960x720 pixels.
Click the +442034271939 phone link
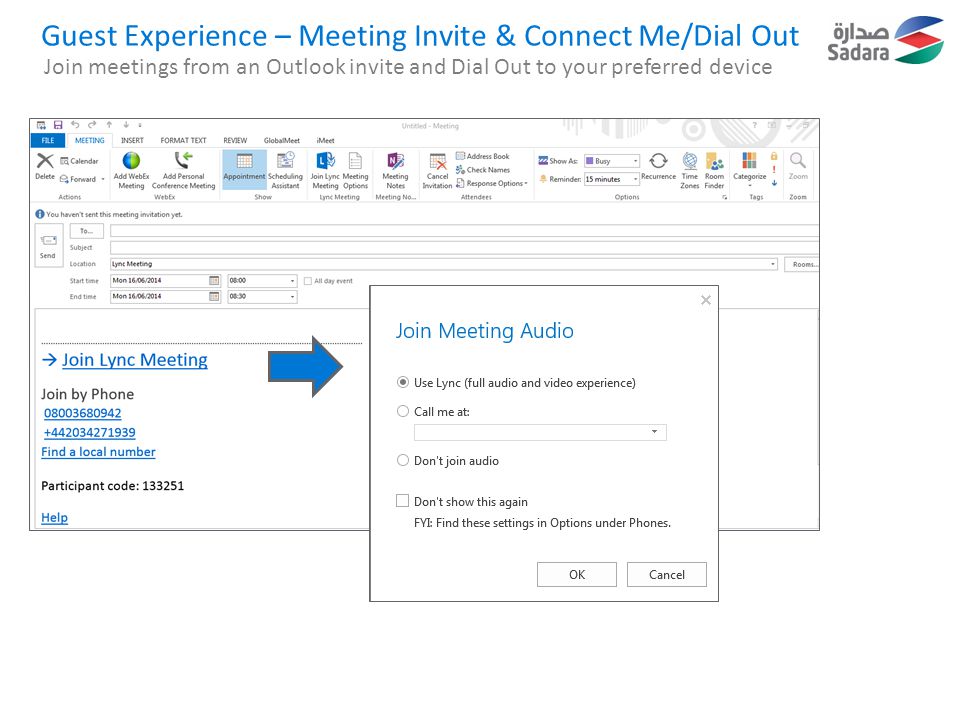[89, 432]
